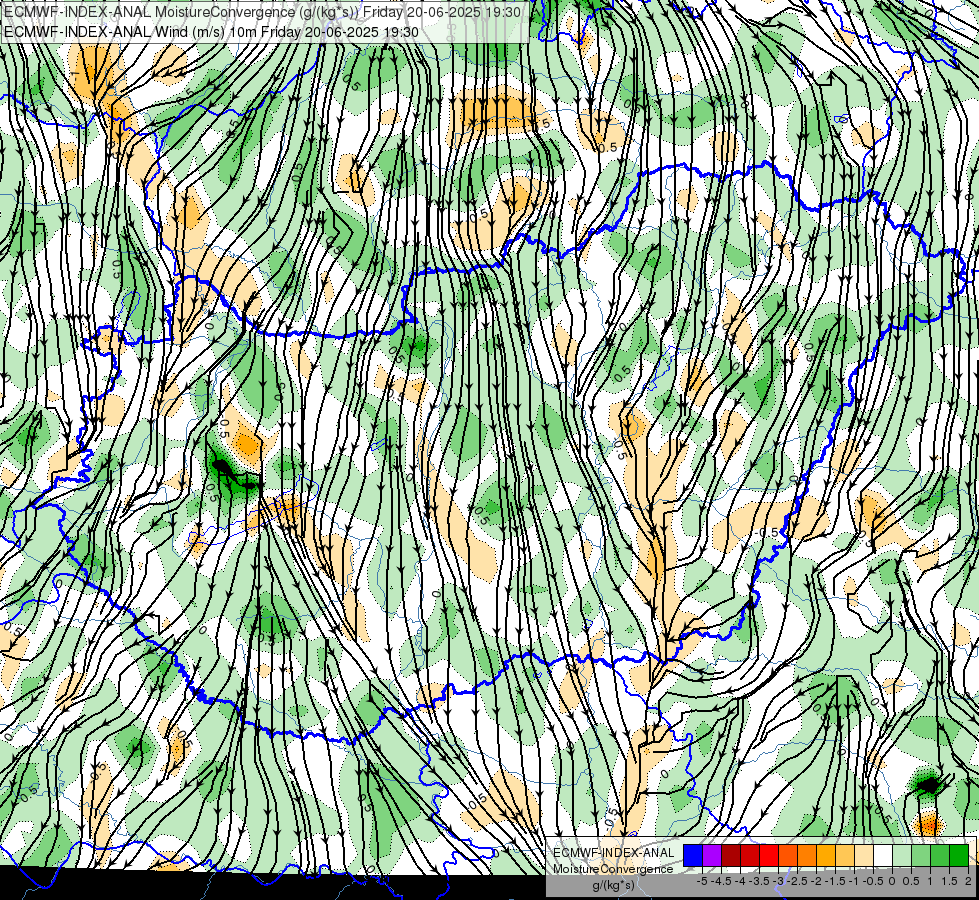Click the -2 legend scale value
The width and height of the screenshot is (979, 900).
pos(816,881)
